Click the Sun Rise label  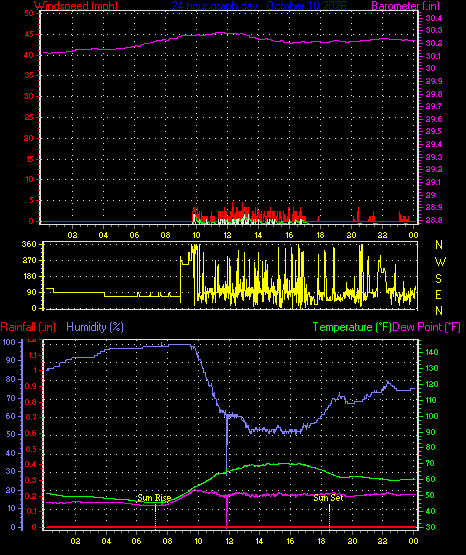coord(154,498)
